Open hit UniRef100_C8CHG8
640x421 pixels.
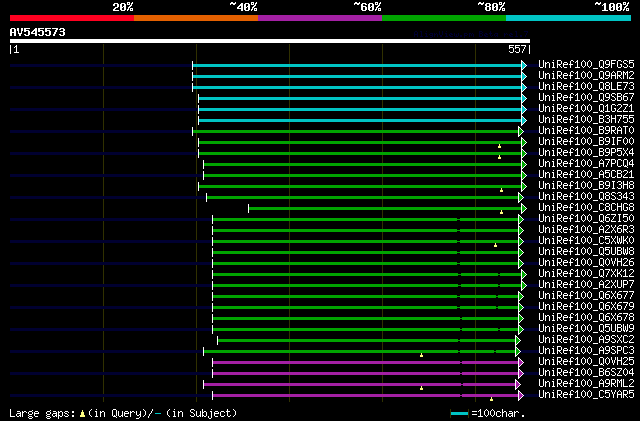pos(586,208)
